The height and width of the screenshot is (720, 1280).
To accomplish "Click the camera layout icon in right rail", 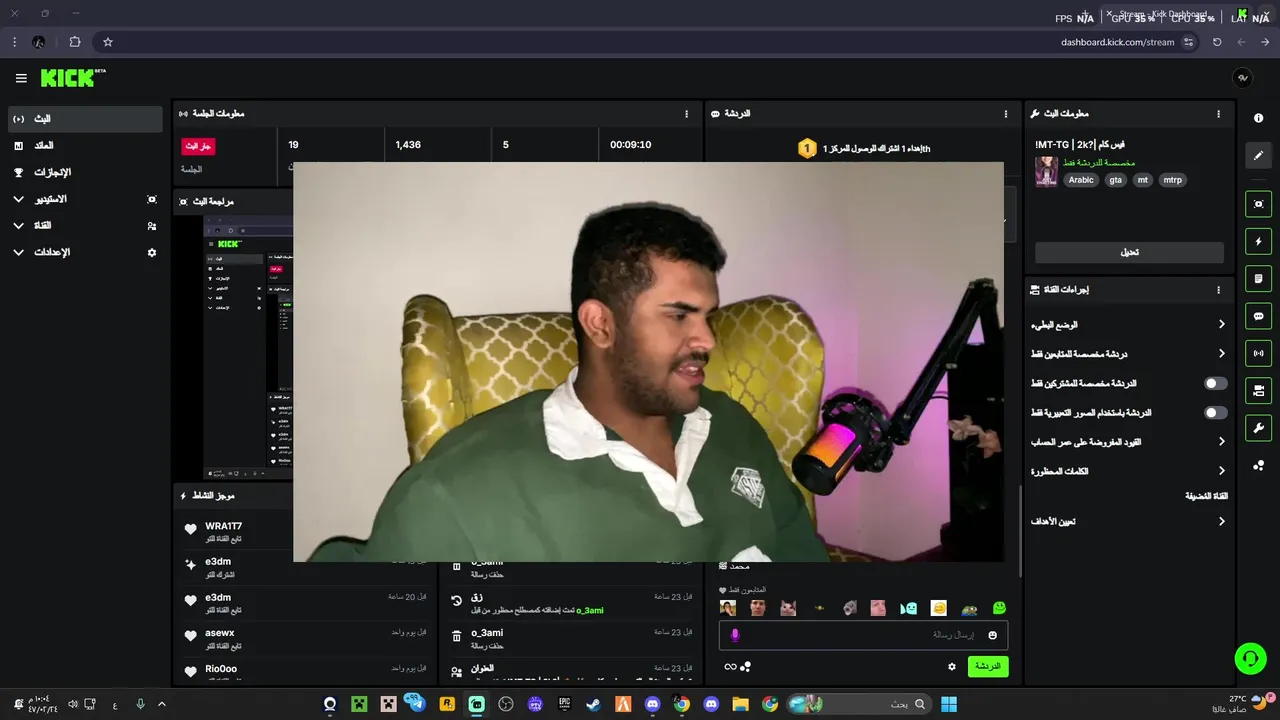I will (1258, 390).
